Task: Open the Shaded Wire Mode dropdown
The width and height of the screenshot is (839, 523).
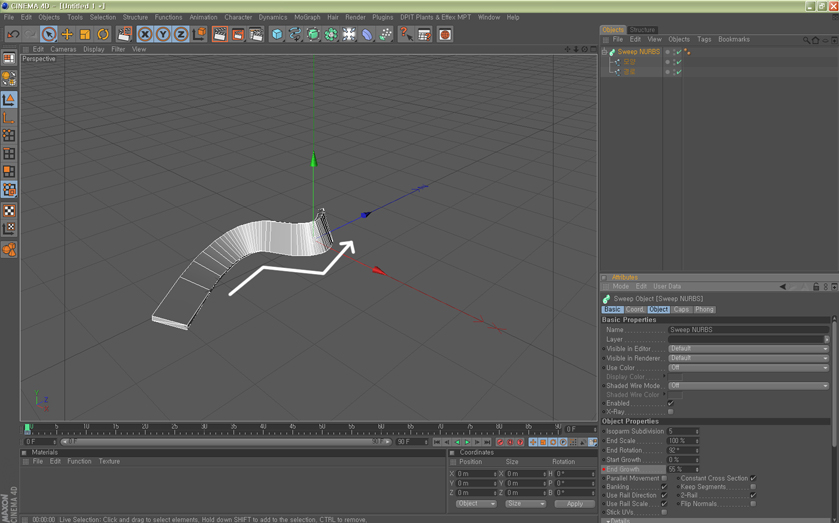Action: click(748, 385)
